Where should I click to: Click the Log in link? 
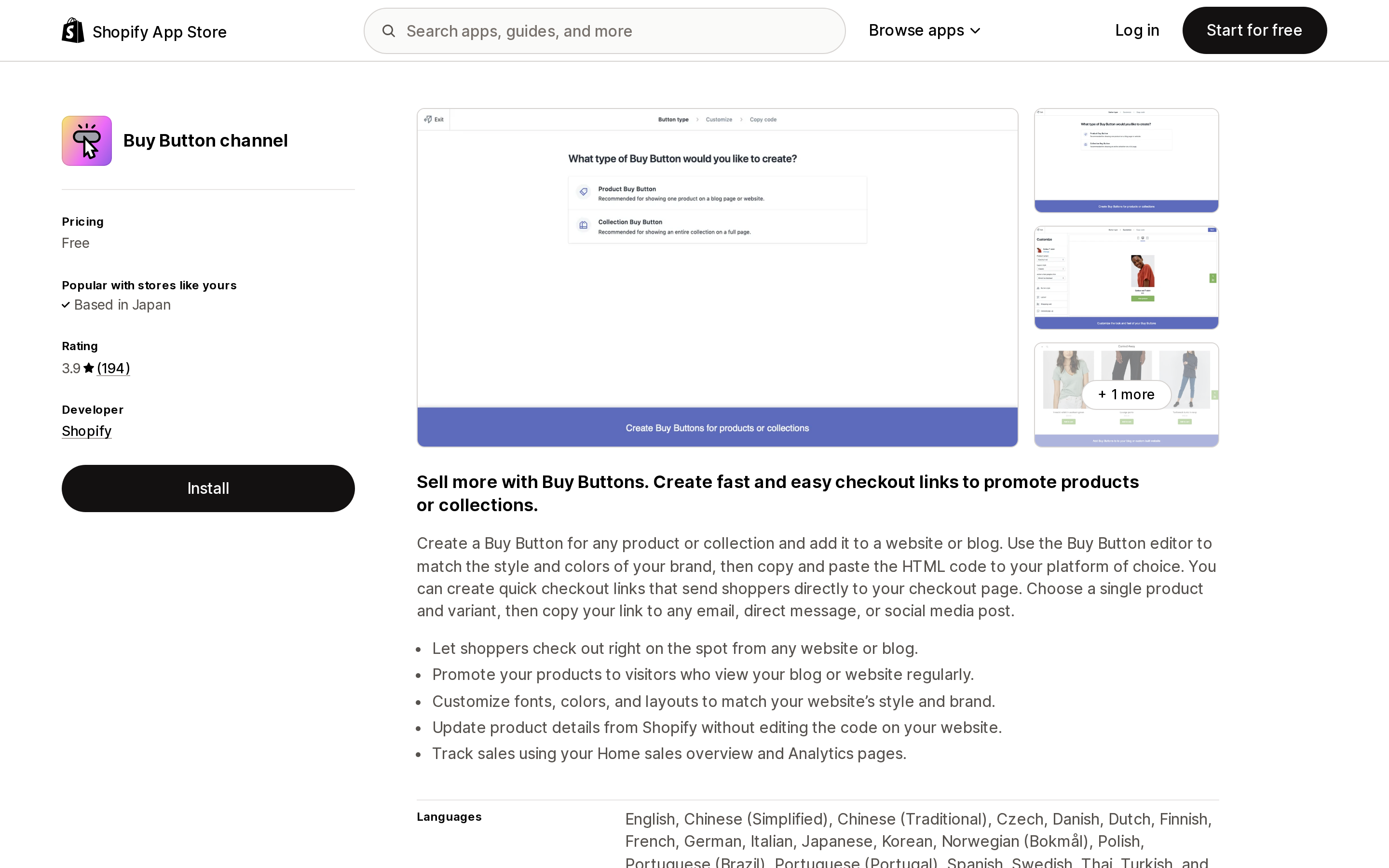[1136, 30]
